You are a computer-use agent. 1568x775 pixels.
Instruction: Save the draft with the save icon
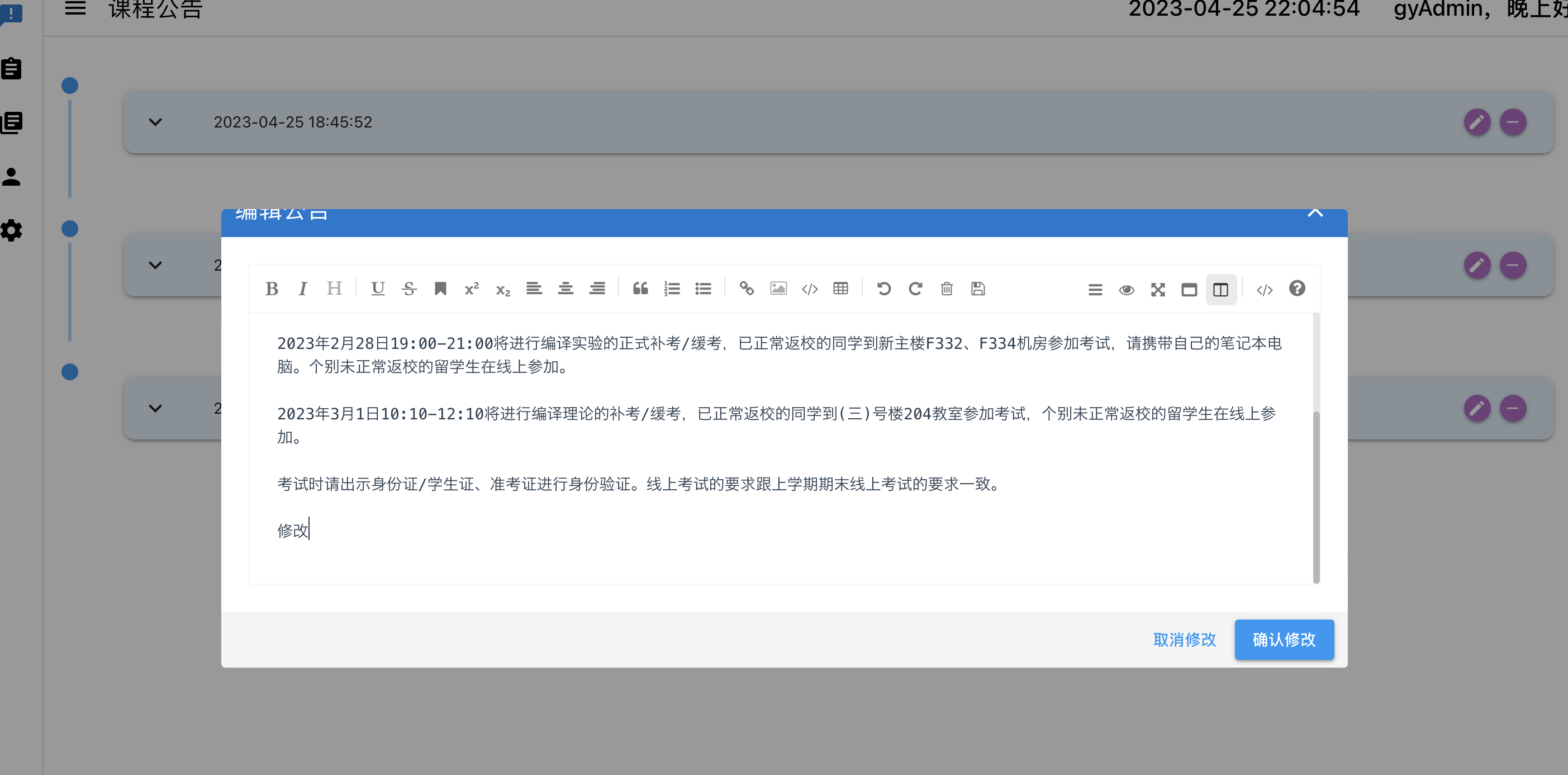click(978, 289)
